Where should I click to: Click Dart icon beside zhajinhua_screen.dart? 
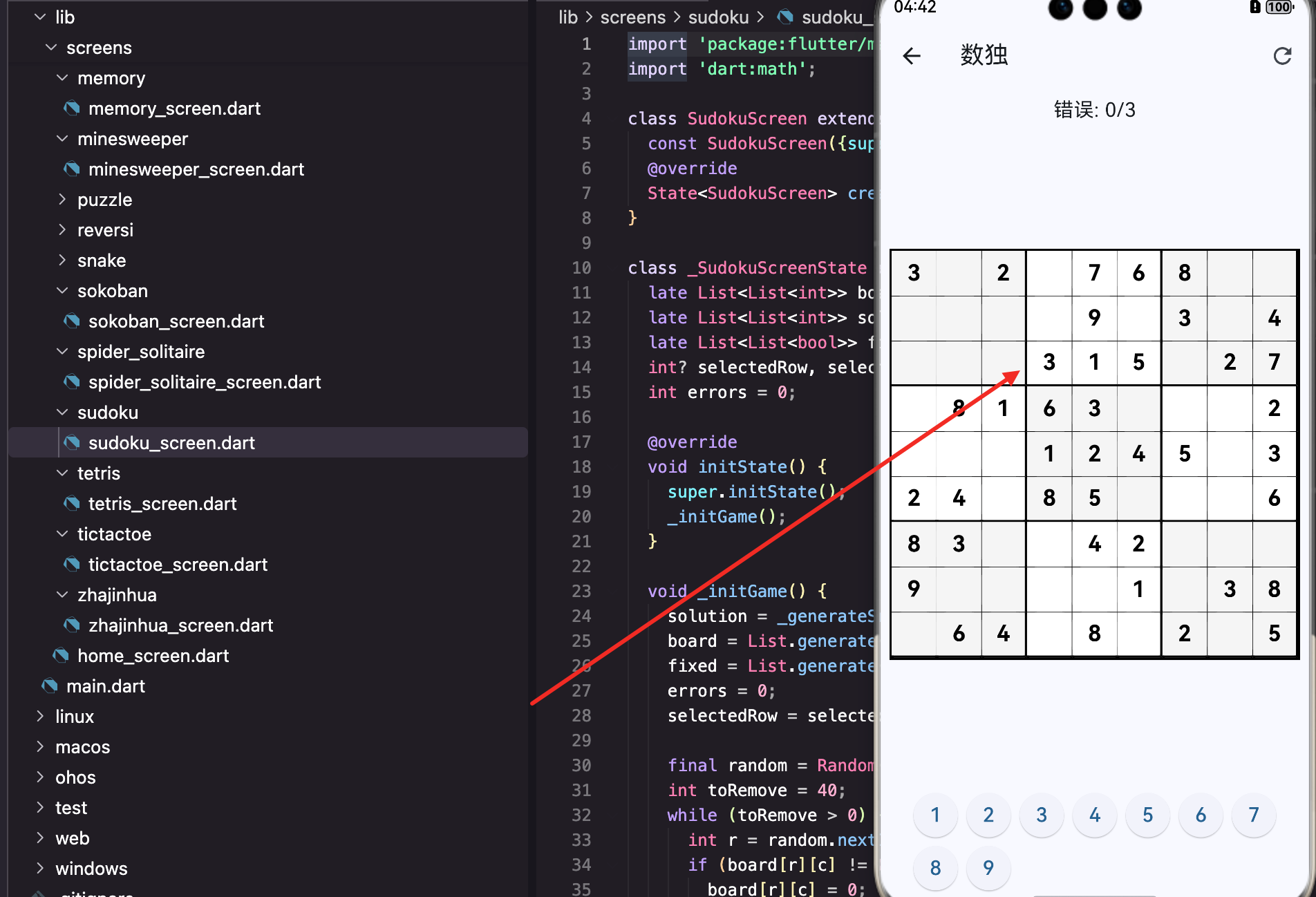tap(71, 625)
